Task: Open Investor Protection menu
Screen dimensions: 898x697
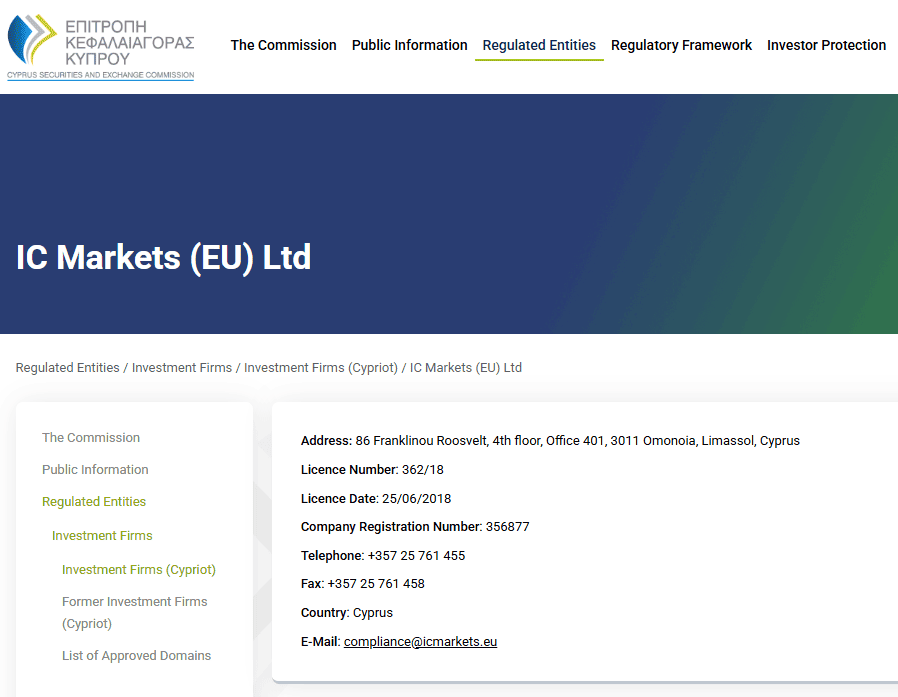Action: (x=826, y=45)
